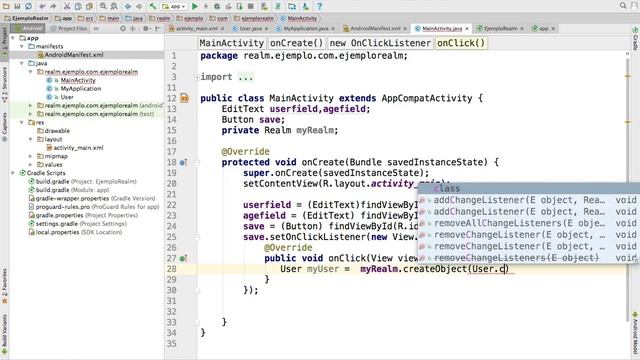Click the Find magnifier toolbar icon
The width and height of the screenshot is (640, 360).
pos(103,6)
